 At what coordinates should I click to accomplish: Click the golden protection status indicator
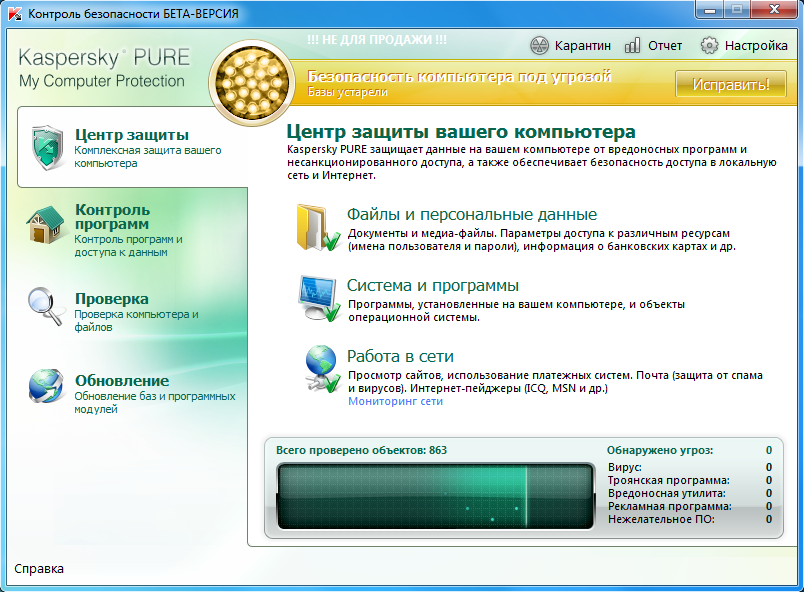tap(252, 83)
